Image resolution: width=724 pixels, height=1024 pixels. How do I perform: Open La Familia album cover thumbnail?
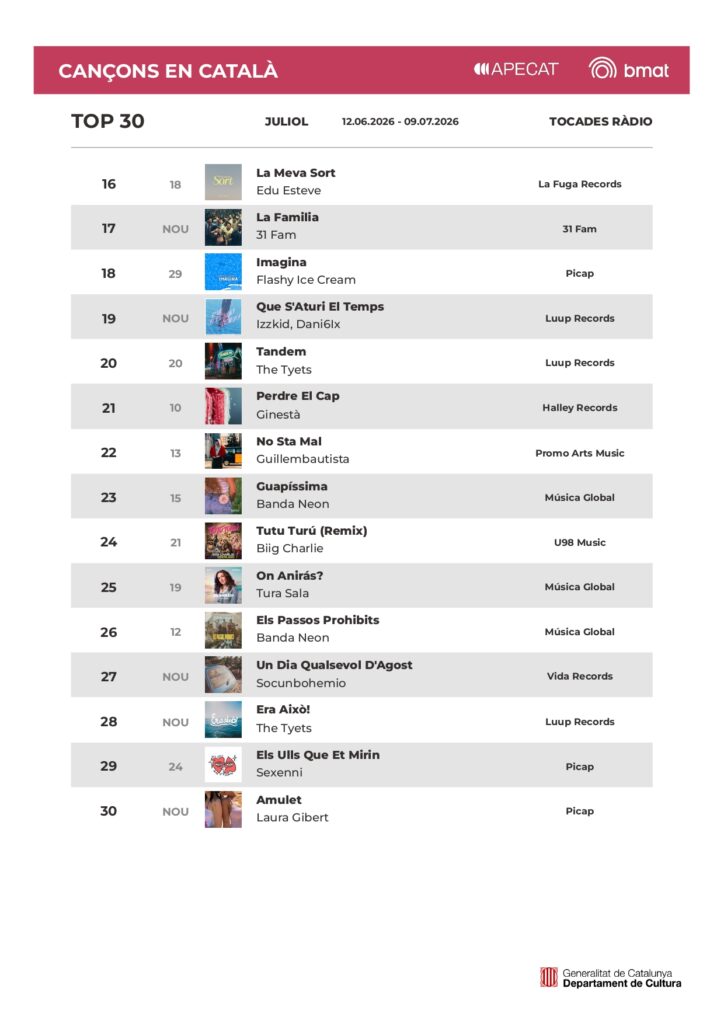tap(223, 227)
